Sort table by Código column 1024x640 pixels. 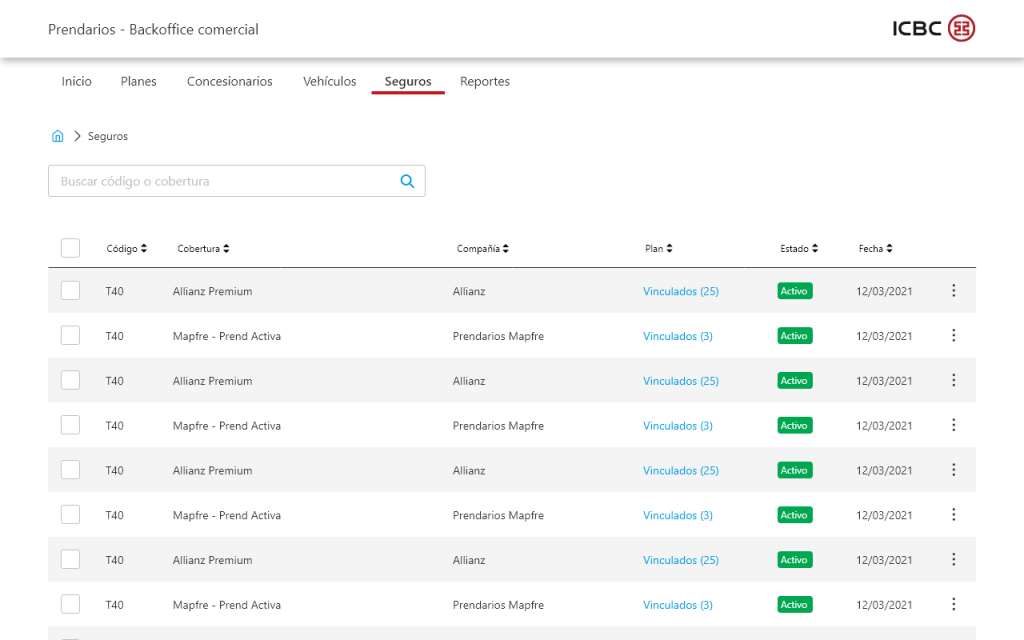click(127, 249)
